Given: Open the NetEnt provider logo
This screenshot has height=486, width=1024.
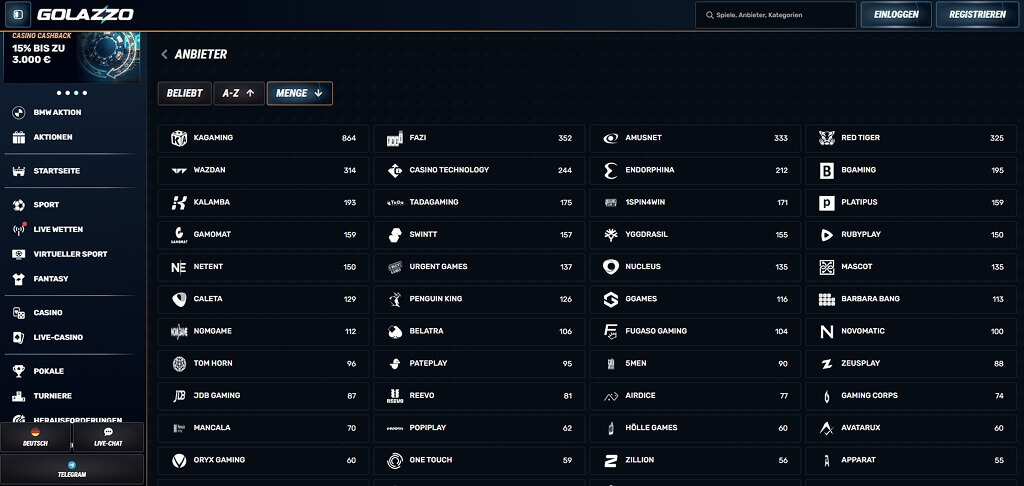Looking at the screenshot, I should coord(179,267).
